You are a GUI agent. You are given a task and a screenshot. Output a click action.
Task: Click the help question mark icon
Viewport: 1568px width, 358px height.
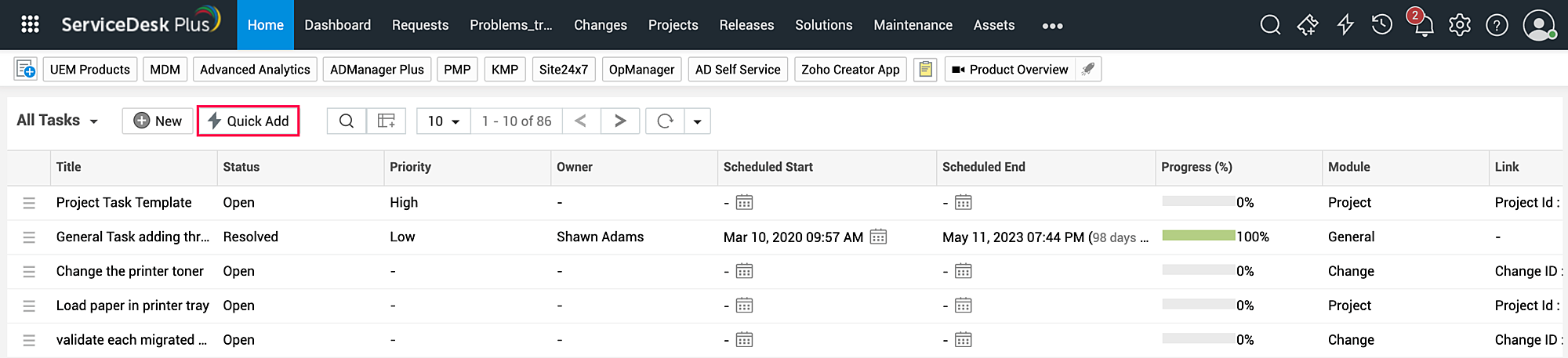coord(1497,25)
